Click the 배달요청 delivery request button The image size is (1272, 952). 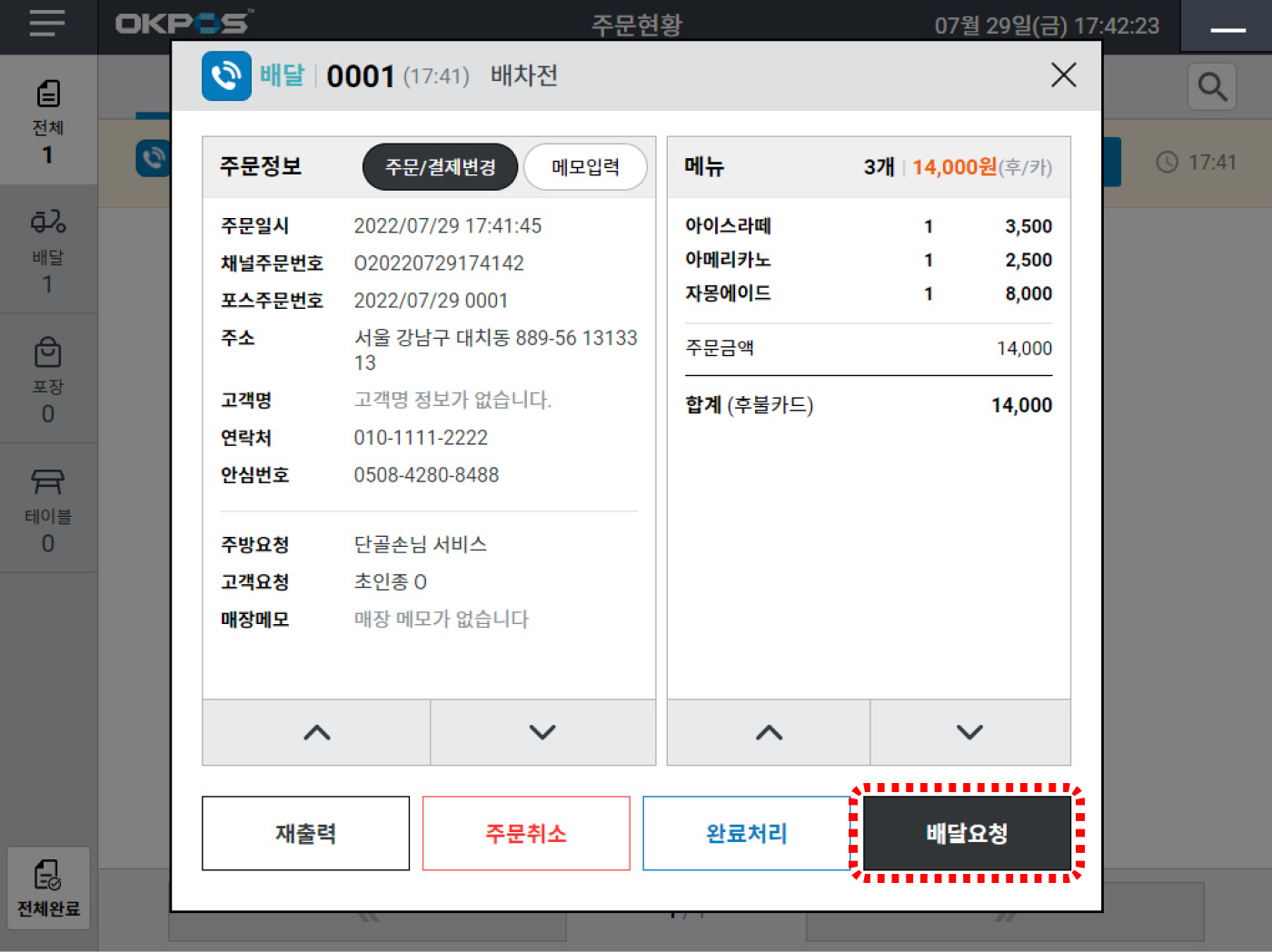(x=967, y=833)
